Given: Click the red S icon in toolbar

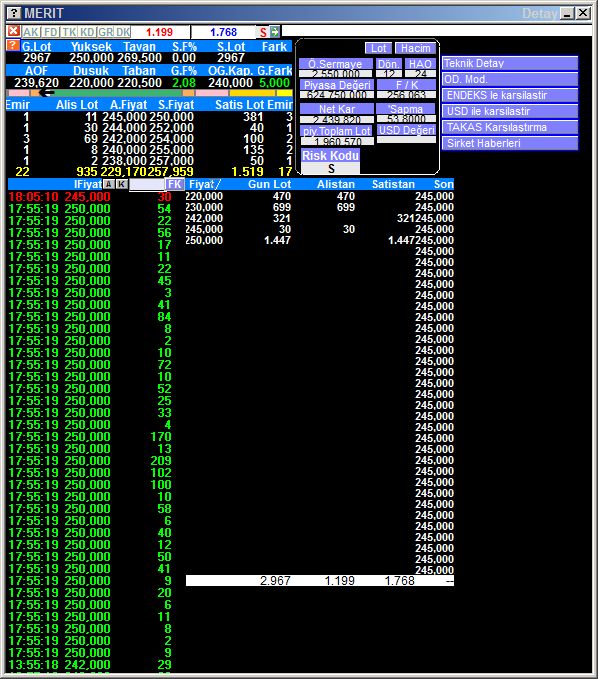Looking at the screenshot, I should pyautogui.click(x=263, y=32).
